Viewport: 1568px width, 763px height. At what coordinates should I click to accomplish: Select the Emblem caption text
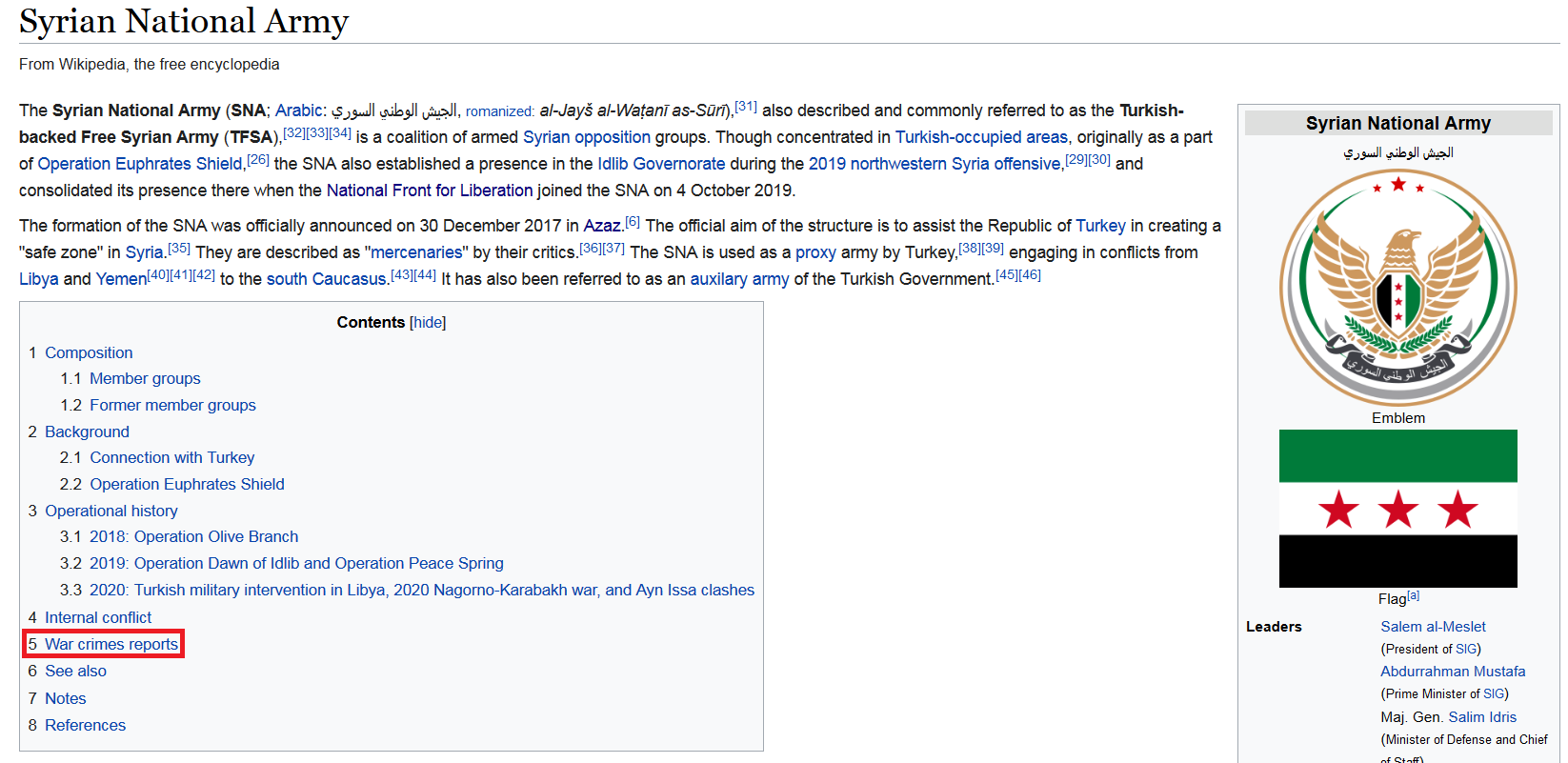(x=1397, y=417)
